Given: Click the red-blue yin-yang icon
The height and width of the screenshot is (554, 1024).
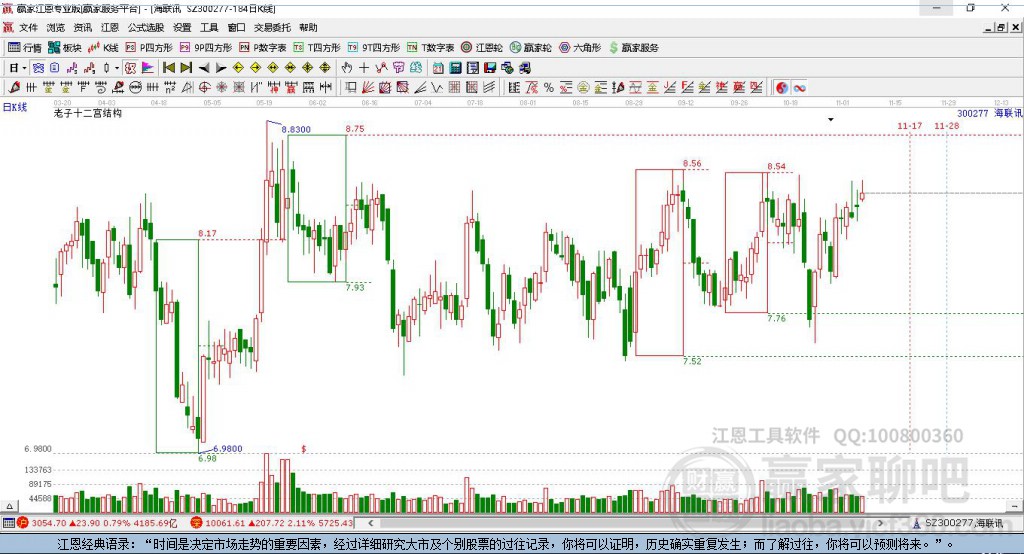Looking at the screenshot, I should tap(782, 88).
